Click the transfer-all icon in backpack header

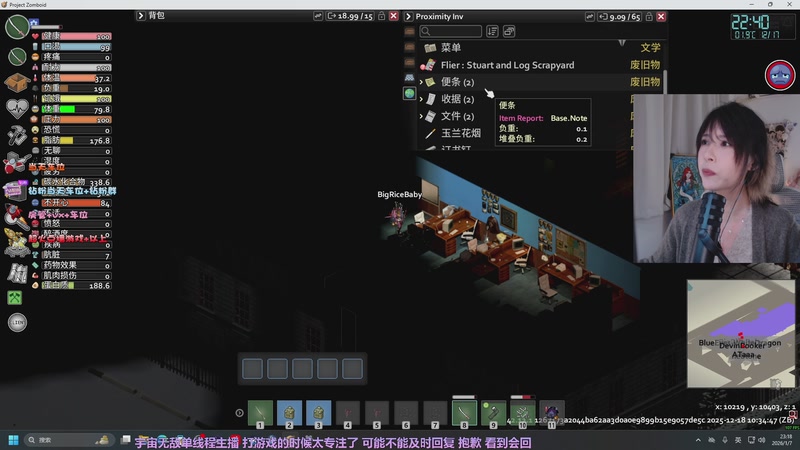point(318,16)
